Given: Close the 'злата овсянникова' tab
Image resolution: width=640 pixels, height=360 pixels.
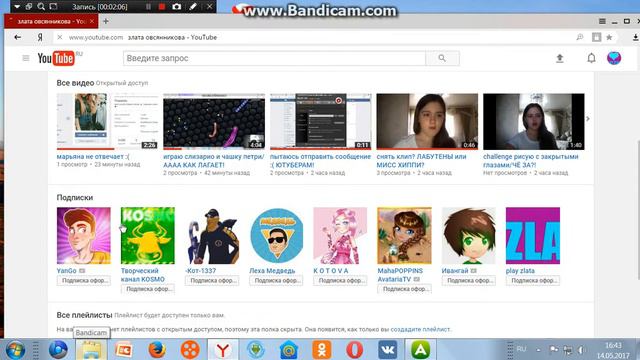Looking at the screenshot, I should tap(92, 21).
